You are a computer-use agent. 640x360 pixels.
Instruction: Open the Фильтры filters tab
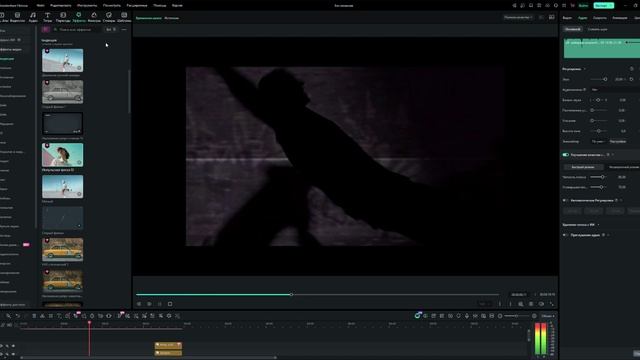(94, 17)
